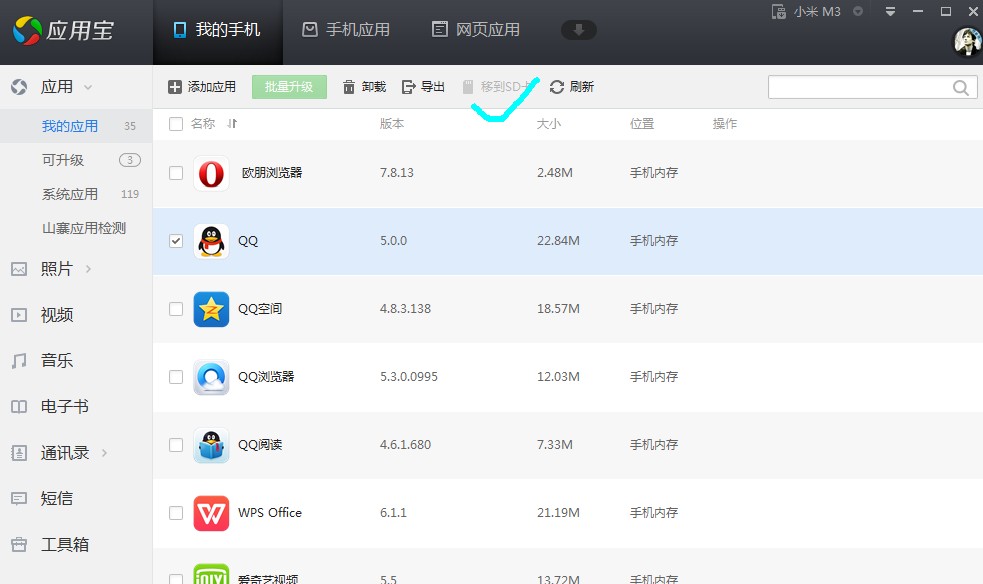
Task: Toggle the select-all checkbox beside 名称
Action: point(176,124)
